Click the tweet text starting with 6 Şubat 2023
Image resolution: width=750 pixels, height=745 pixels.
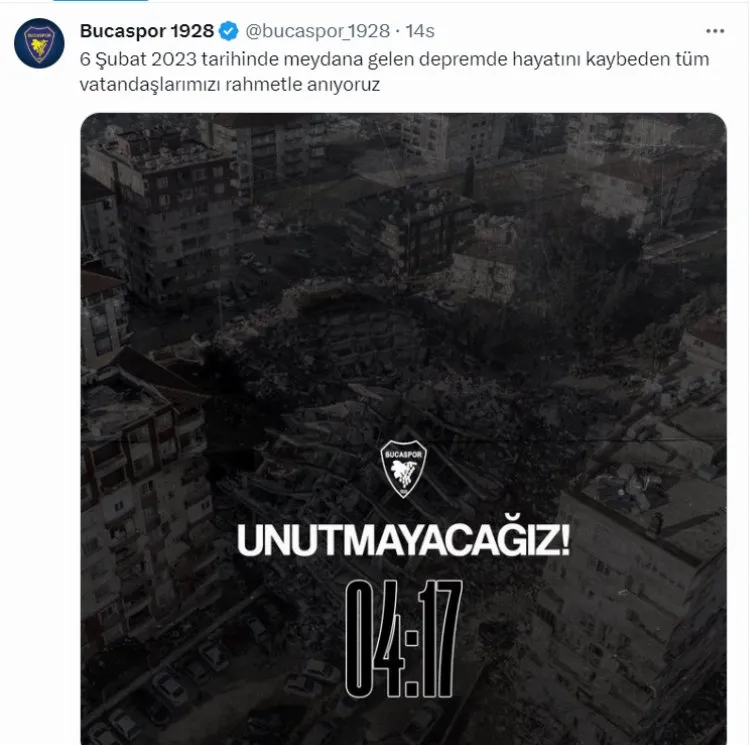point(394,72)
